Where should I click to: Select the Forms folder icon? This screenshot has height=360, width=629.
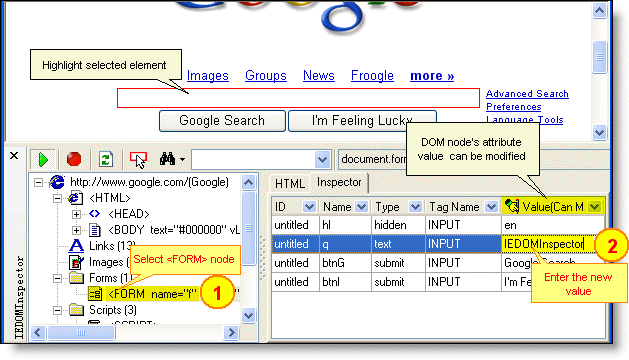pos(76,278)
